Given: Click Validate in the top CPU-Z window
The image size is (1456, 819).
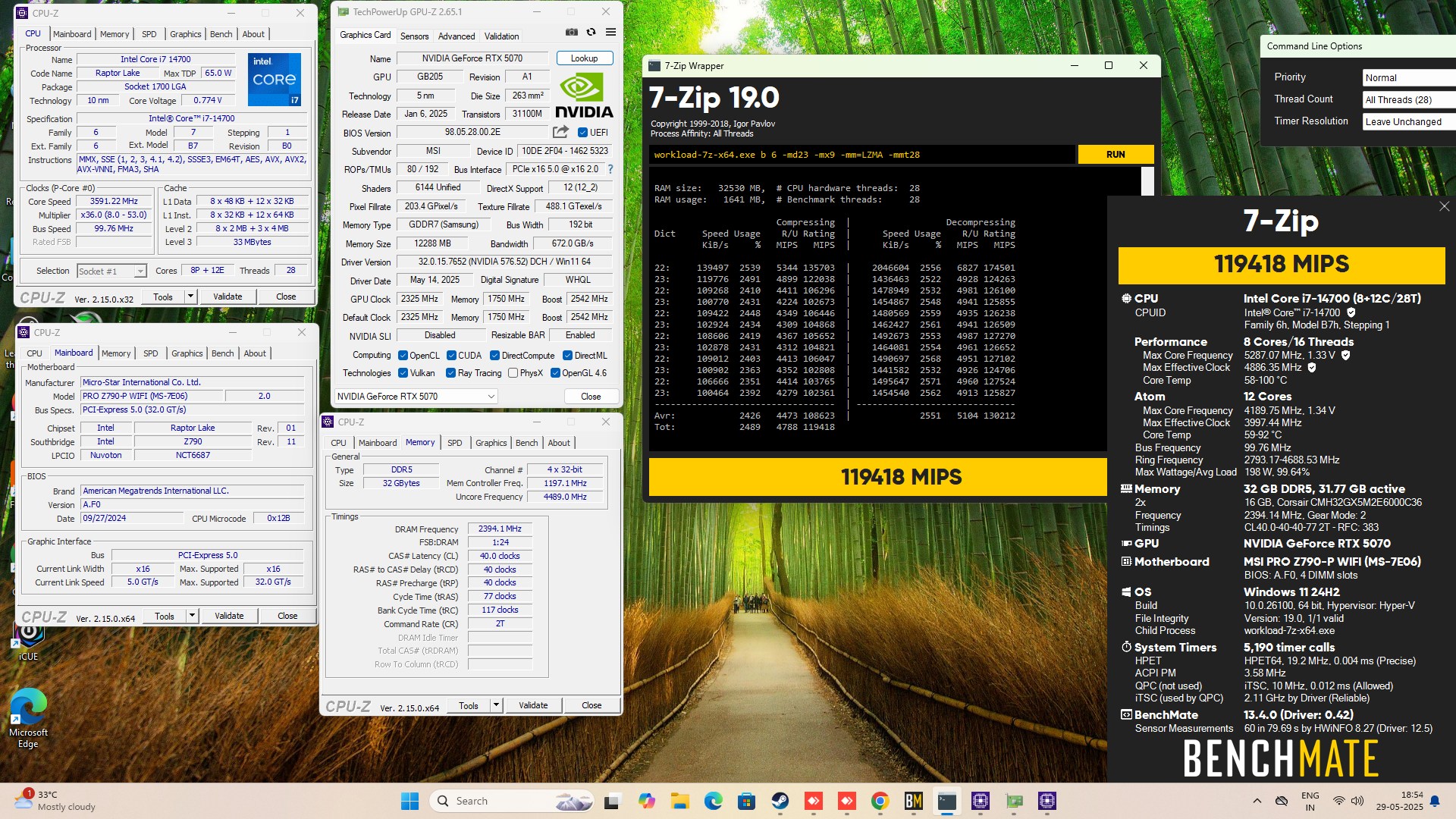Looking at the screenshot, I should coord(227,297).
